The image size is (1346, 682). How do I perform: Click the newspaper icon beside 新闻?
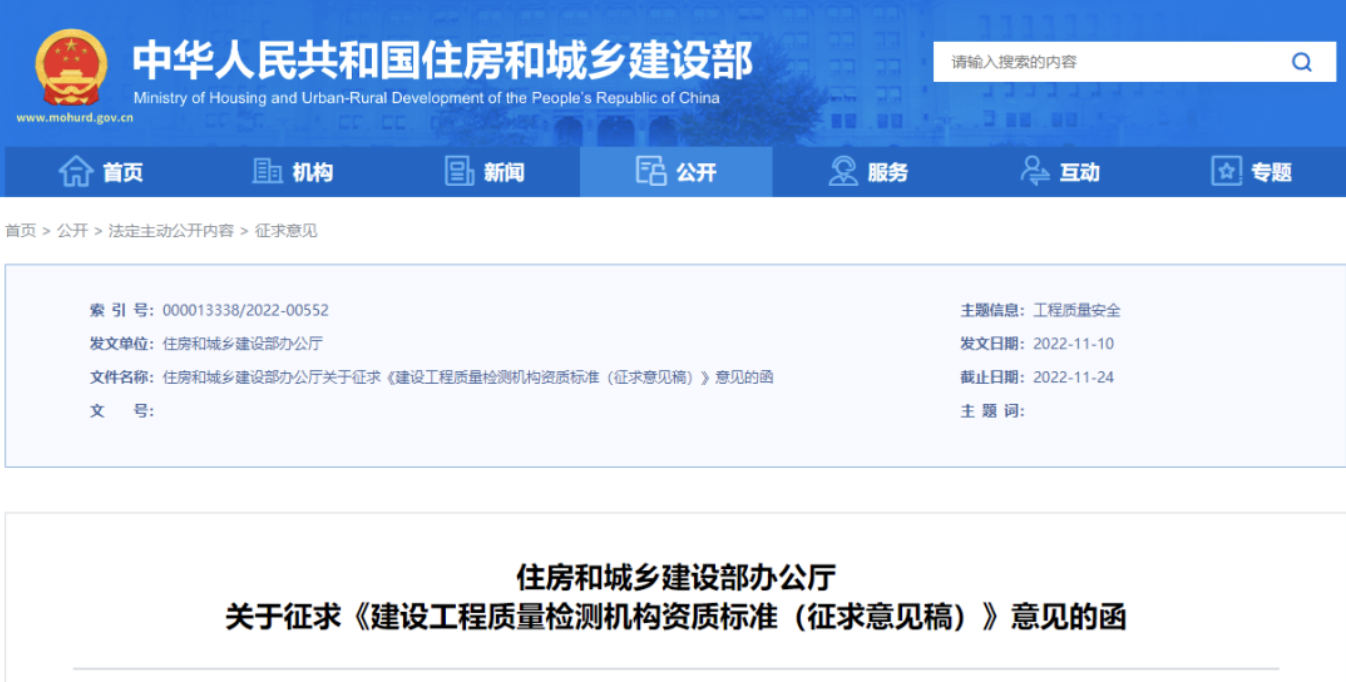tap(459, 172)
